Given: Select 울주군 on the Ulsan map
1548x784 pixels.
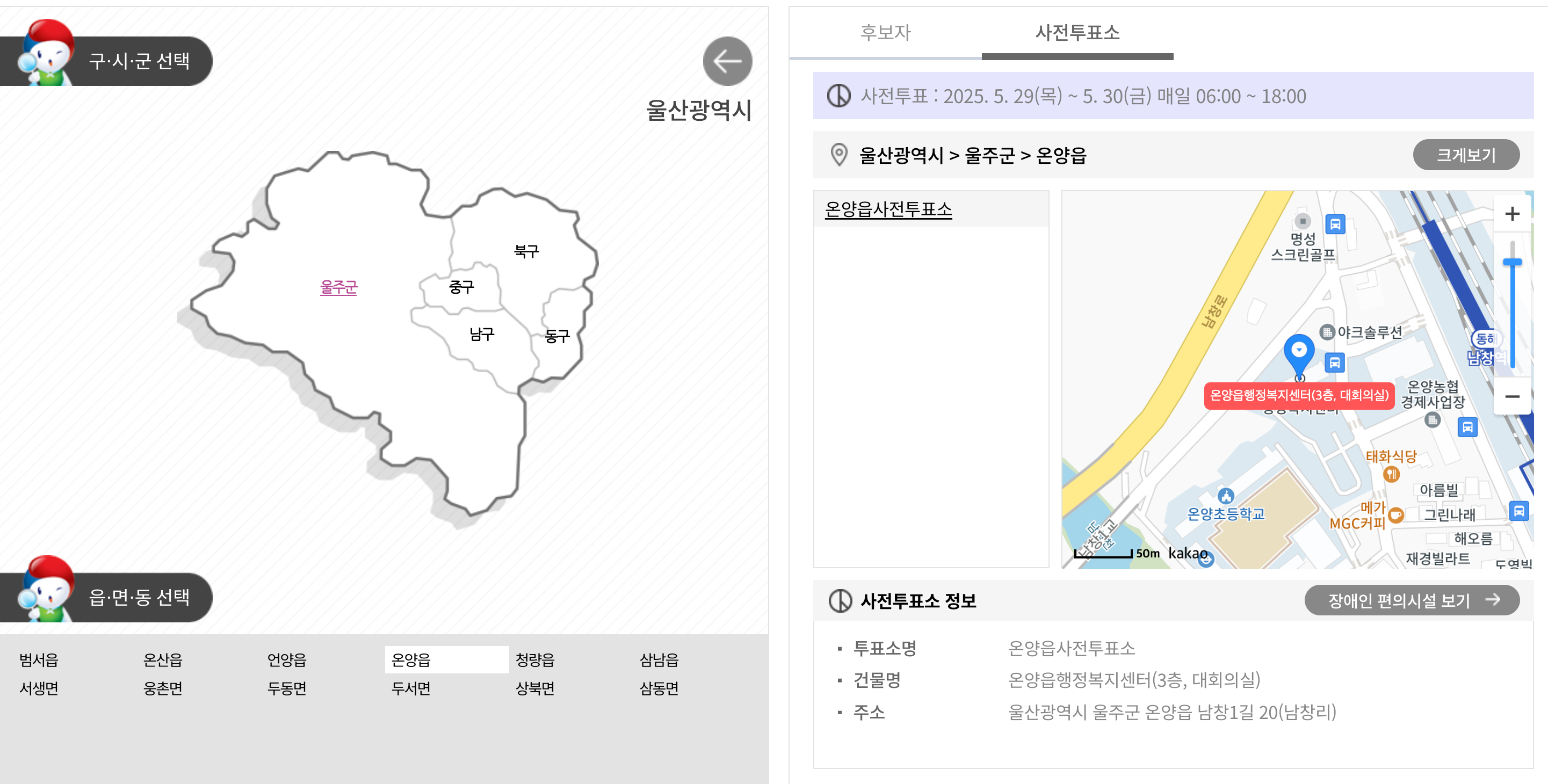Looking at the screenshot, I should (338, 287).
